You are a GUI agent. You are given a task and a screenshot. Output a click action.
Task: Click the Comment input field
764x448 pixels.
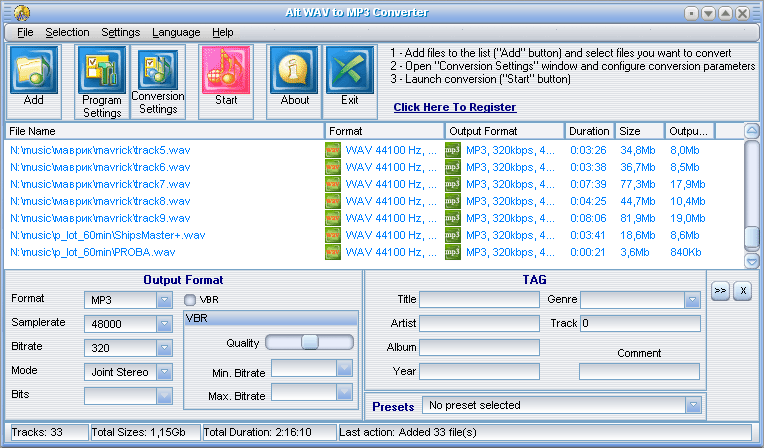point(639,371)
